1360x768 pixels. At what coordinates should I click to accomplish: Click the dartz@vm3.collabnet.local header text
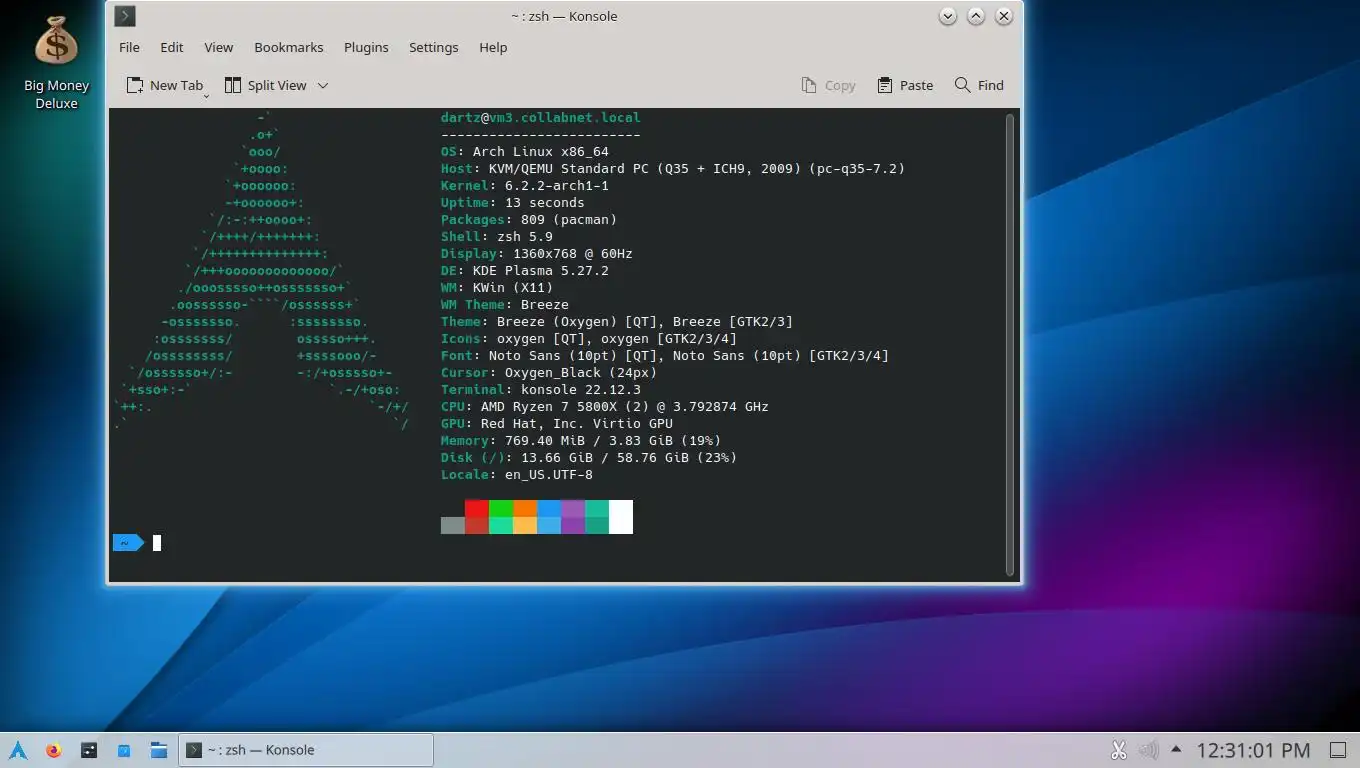tap(541, 117)
